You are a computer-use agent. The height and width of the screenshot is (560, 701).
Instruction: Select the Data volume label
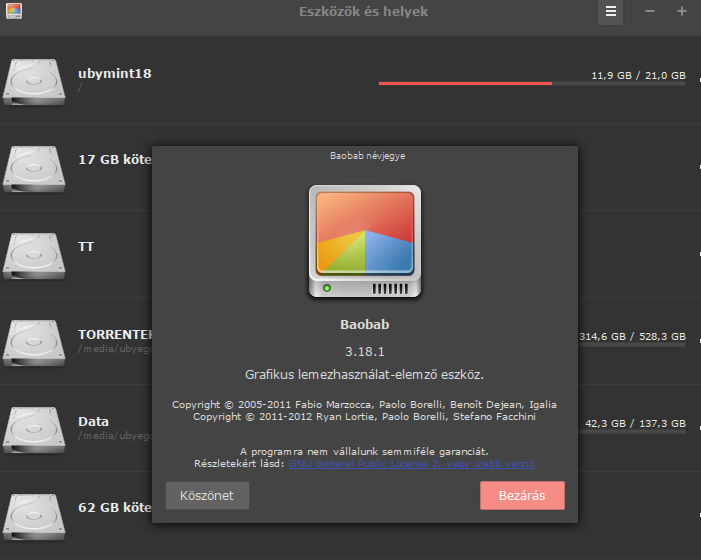tap(93, 421)
